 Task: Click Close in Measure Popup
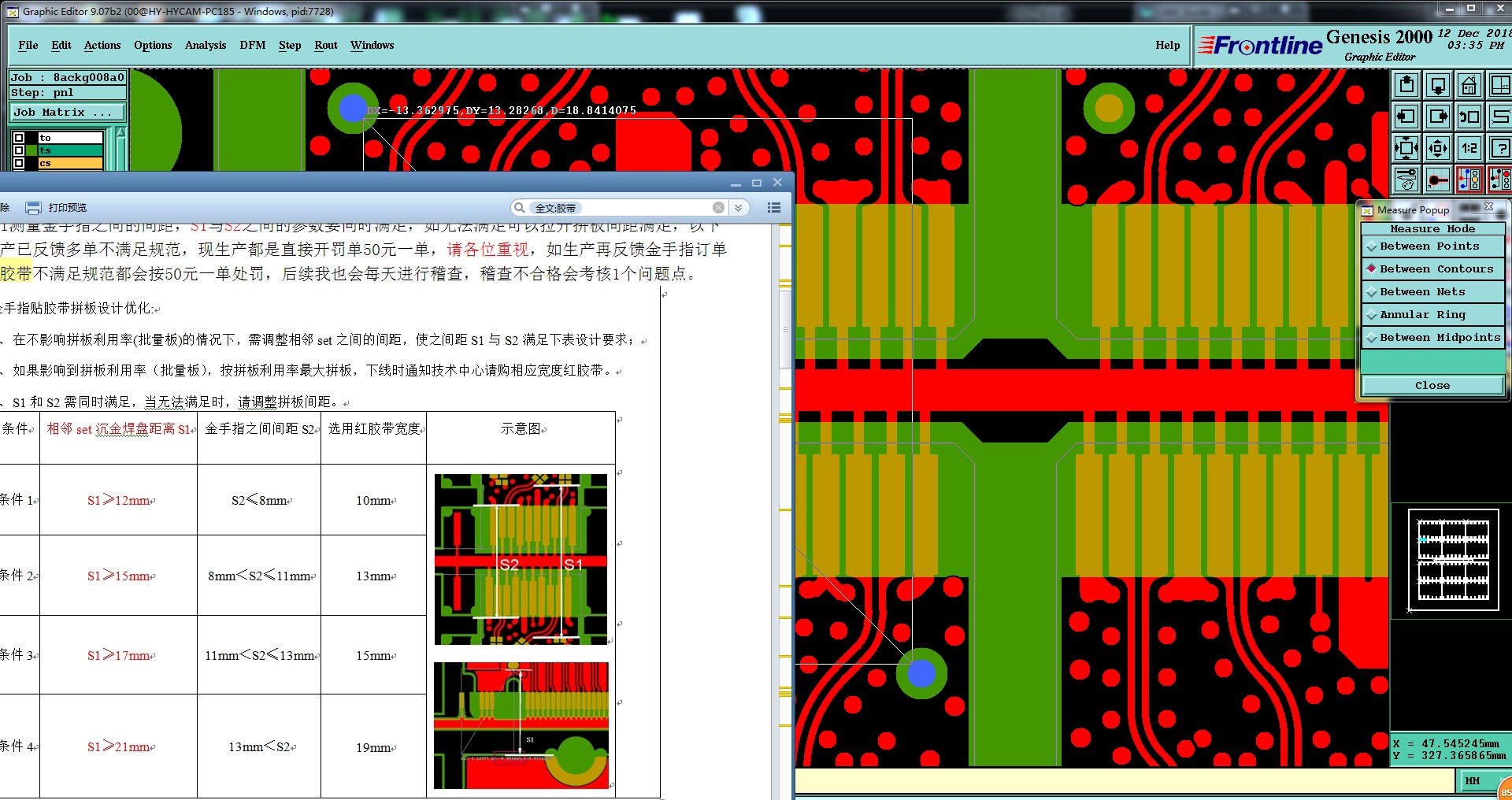[x=1432, y=386]
